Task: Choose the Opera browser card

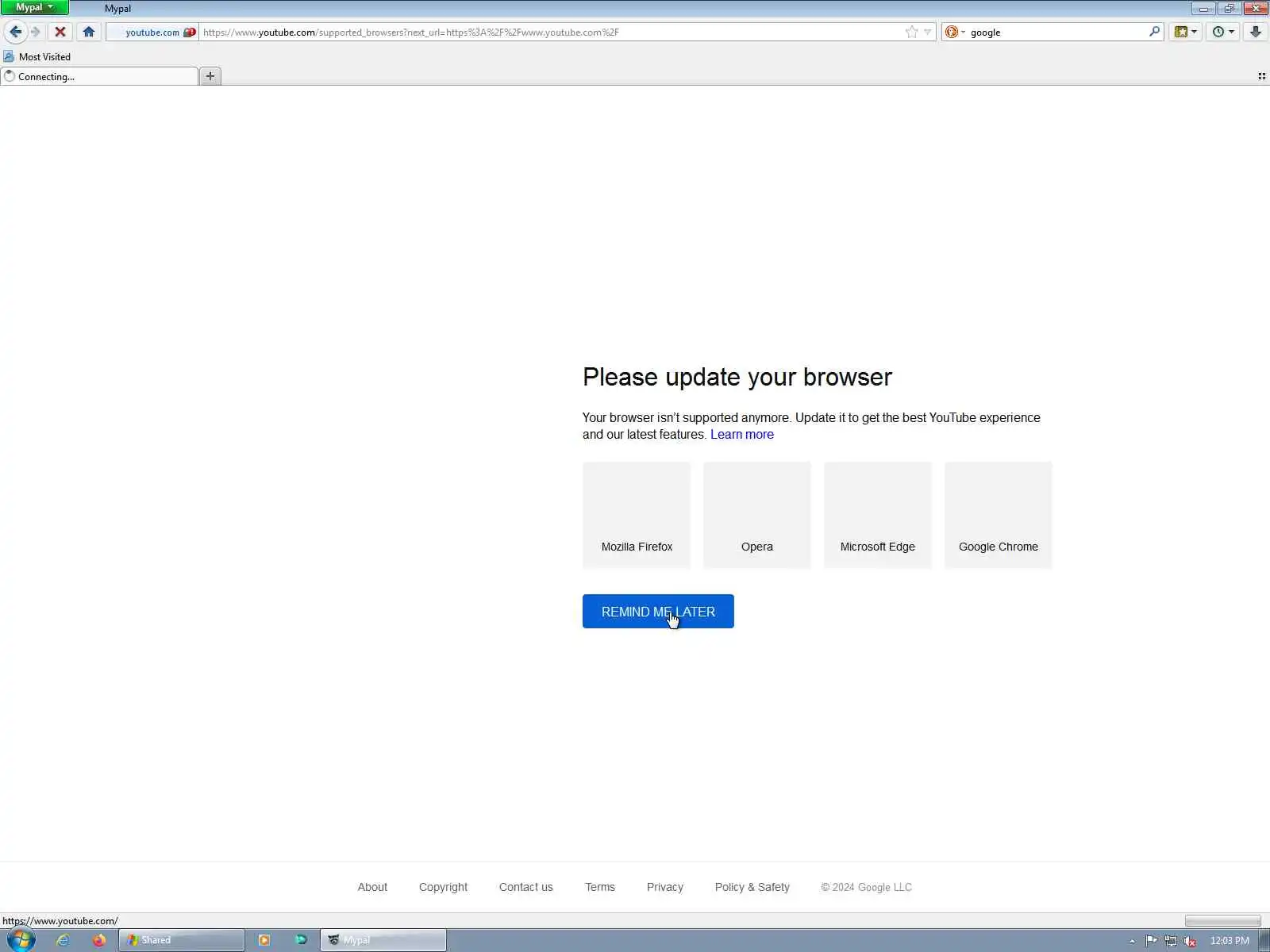Action: pos(757,515)
